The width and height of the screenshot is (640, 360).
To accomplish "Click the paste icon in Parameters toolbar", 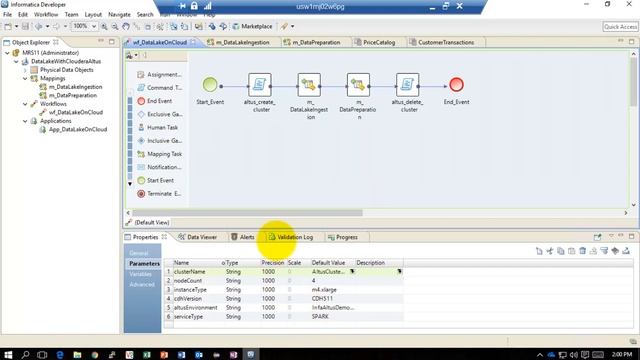I will (571, 251).
